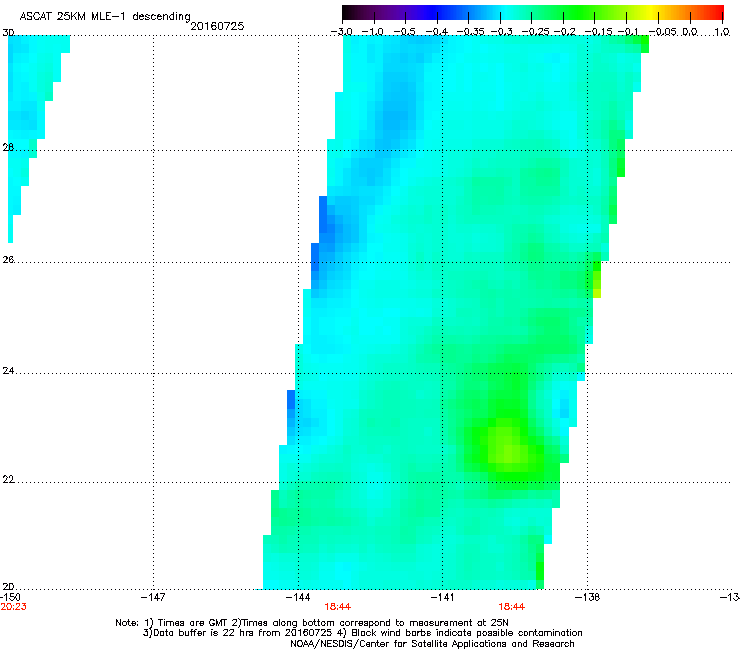Click the -0.2 color scale label
The image size is (740, 650).
(x=565, y=32)
